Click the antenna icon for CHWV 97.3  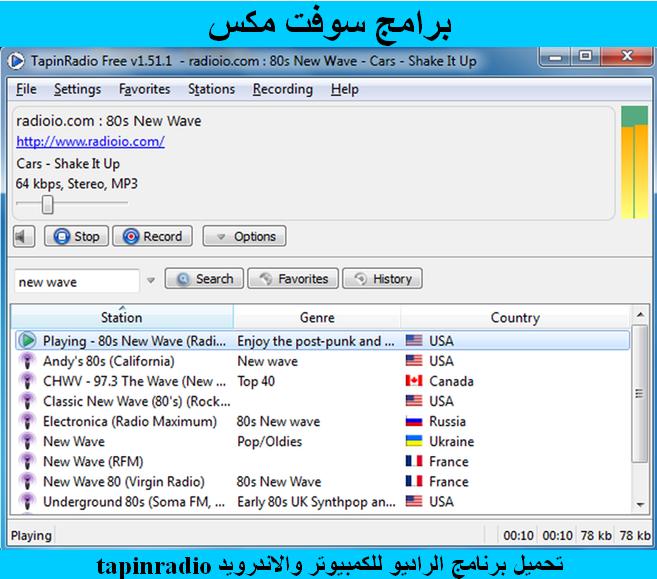coord(28,381)
